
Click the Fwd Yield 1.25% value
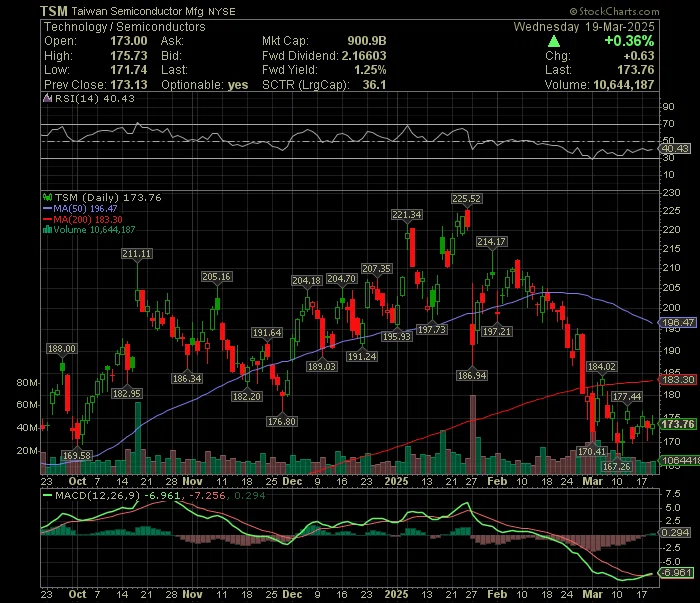370,70
